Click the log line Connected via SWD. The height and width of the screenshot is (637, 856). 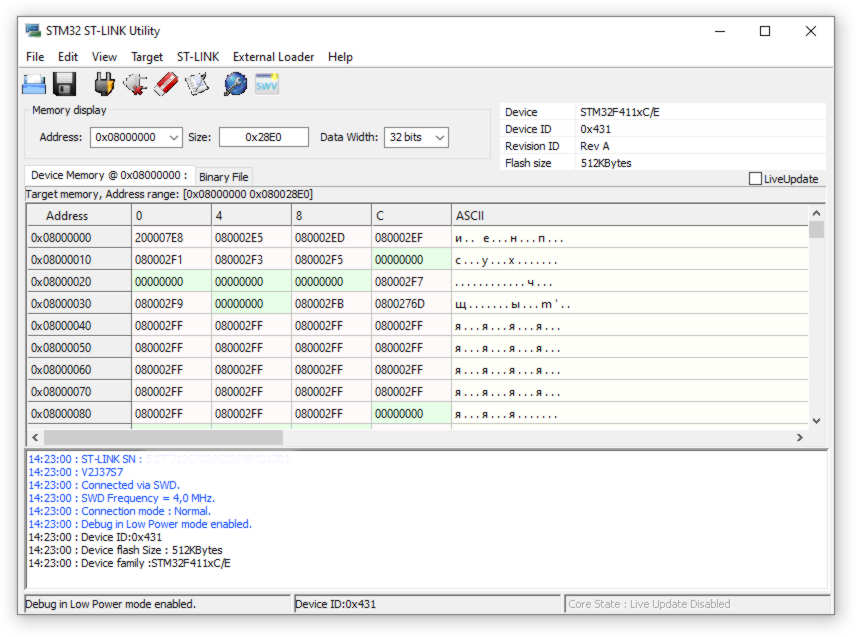104,485
